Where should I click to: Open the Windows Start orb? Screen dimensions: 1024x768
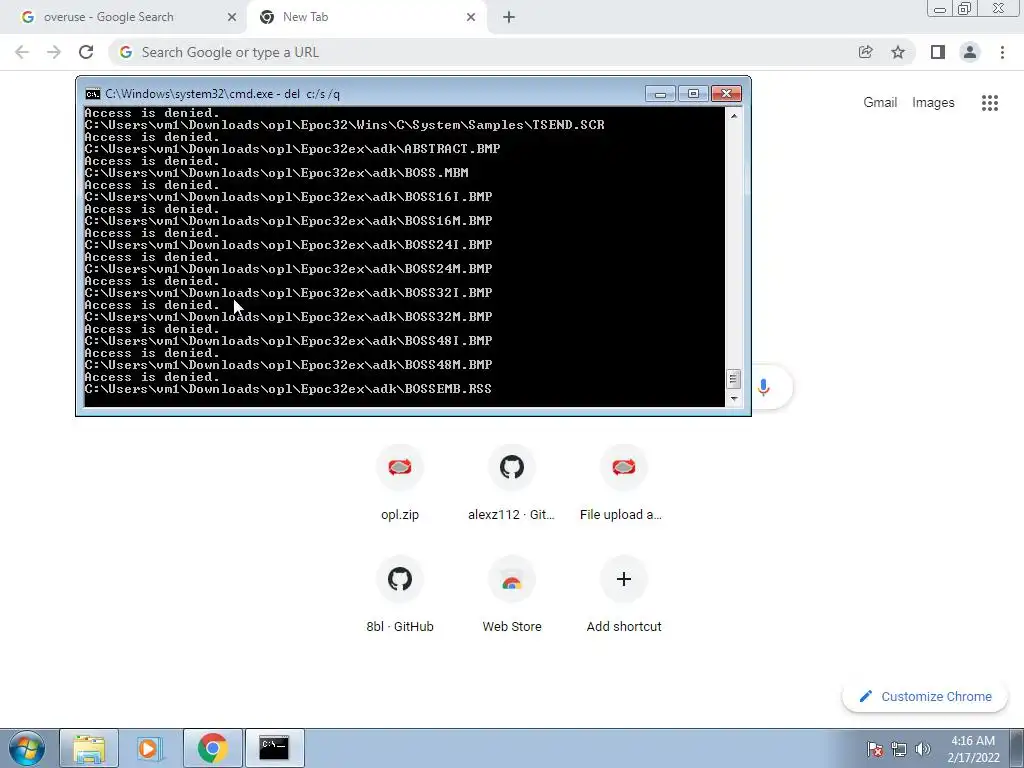click(26, 748)
